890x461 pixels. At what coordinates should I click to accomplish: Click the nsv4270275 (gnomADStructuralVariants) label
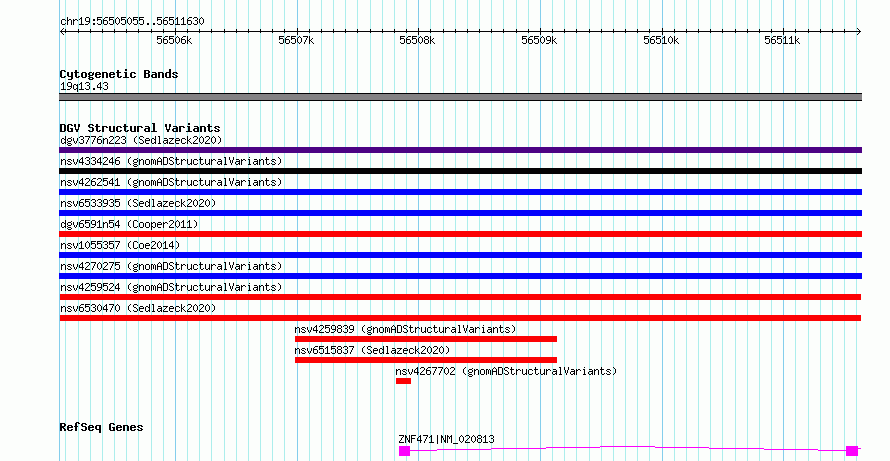point(171,266)
